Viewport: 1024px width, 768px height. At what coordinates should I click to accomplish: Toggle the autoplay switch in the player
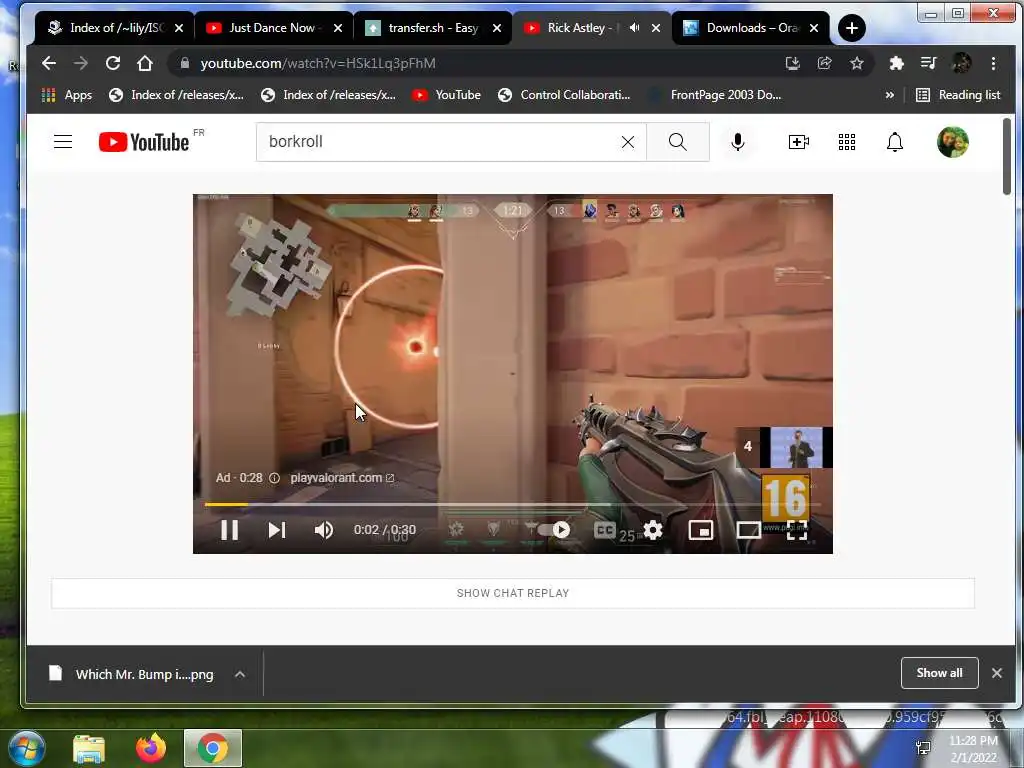554,530
